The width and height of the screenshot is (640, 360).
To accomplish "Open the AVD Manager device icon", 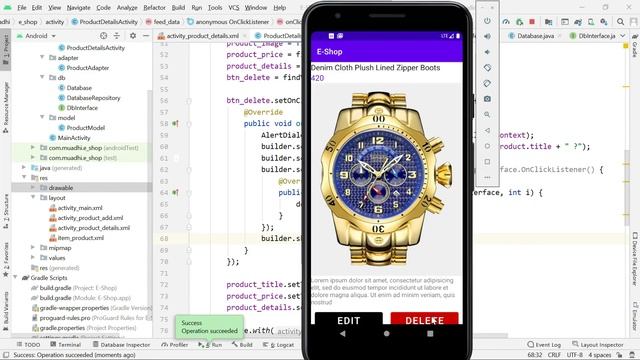I will pyautogui.click(x=591, y=22).
